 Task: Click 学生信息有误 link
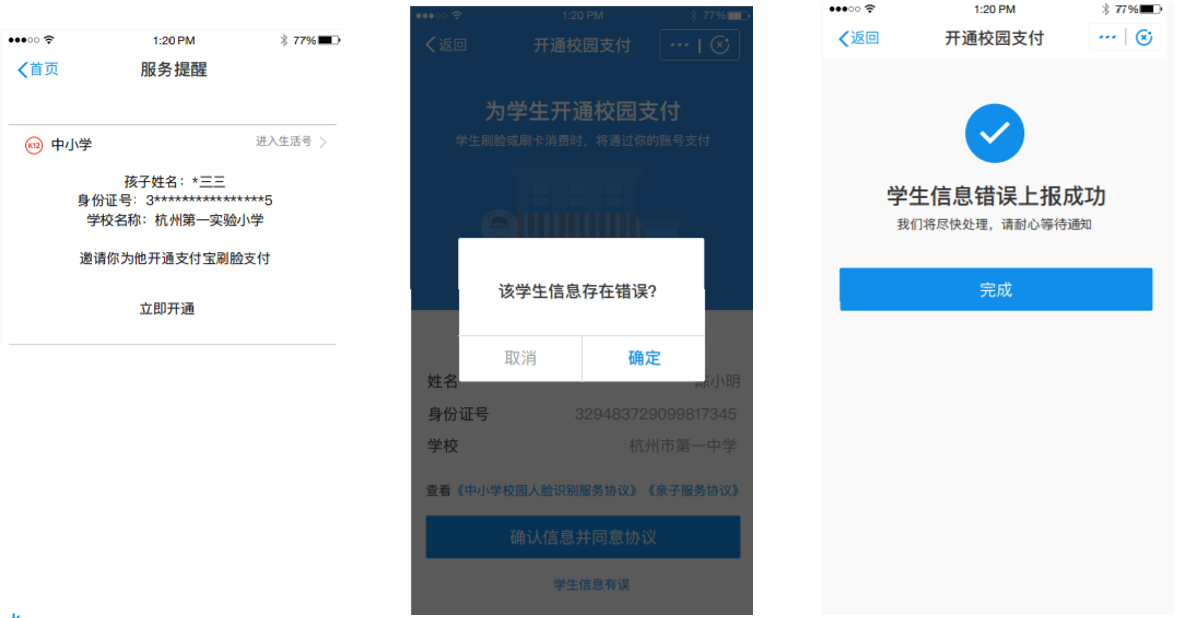click(x=591, y=584)
